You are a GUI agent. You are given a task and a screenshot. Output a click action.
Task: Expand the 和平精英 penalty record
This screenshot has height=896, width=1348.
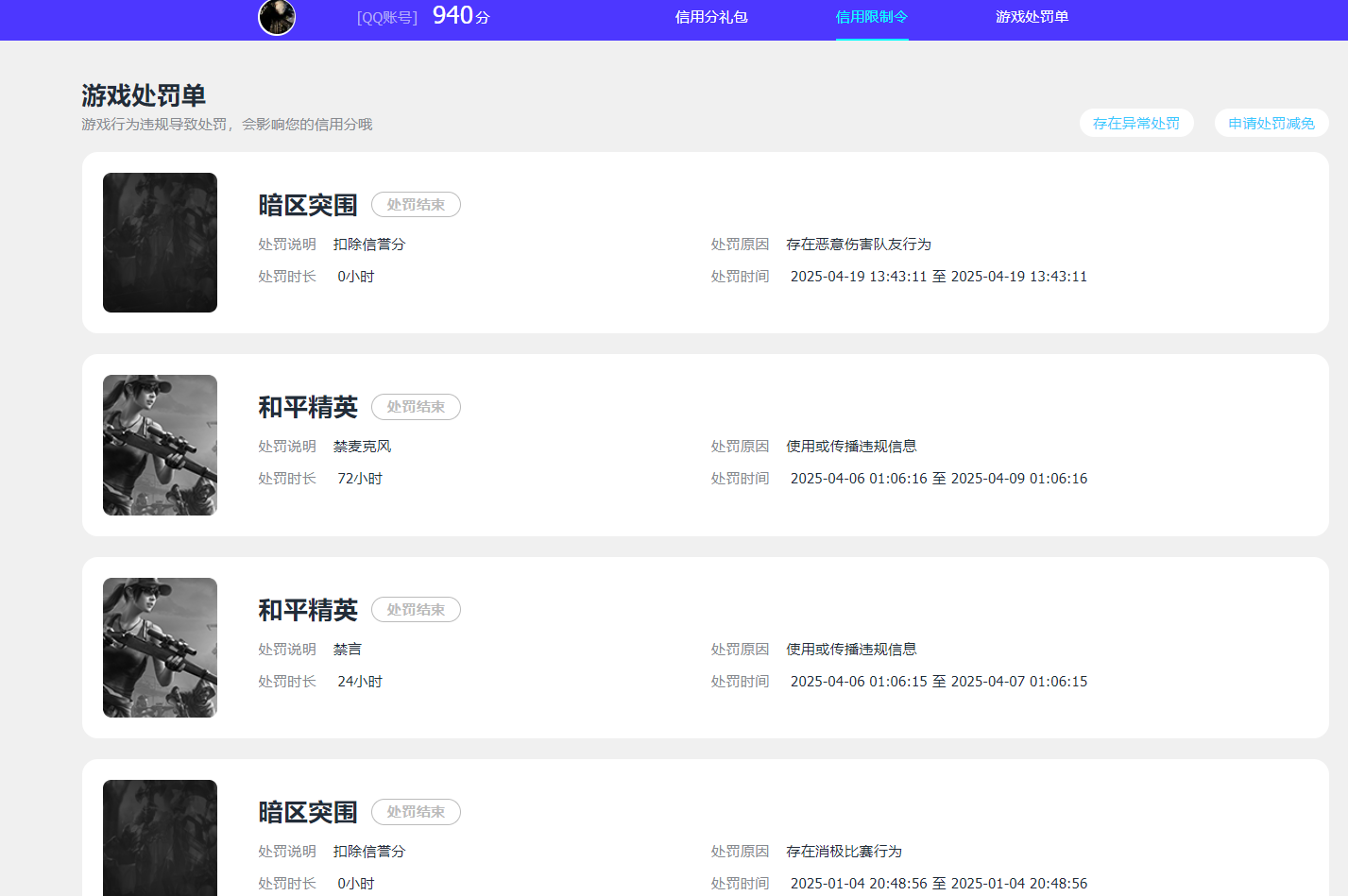(x=704, y=445)
